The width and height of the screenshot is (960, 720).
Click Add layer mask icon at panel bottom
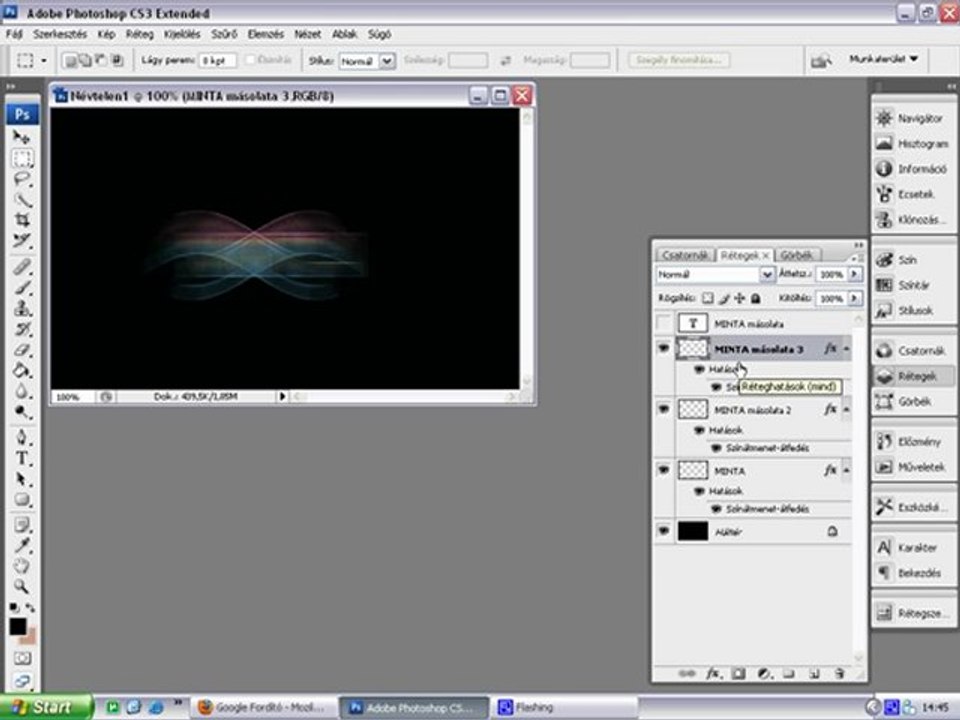(x=739, y=673)
